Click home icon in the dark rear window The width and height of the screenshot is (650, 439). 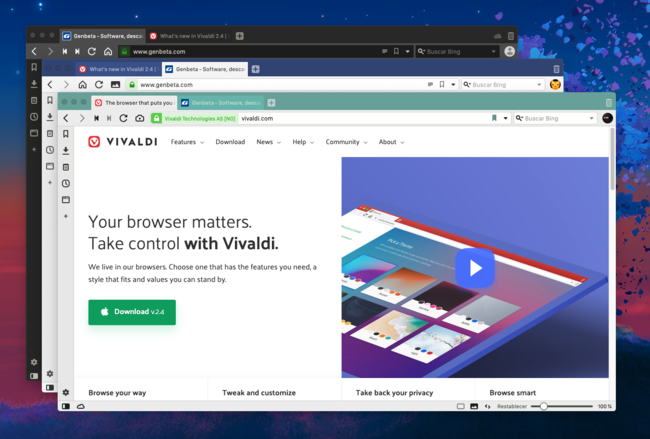click(x=108, y=51)
